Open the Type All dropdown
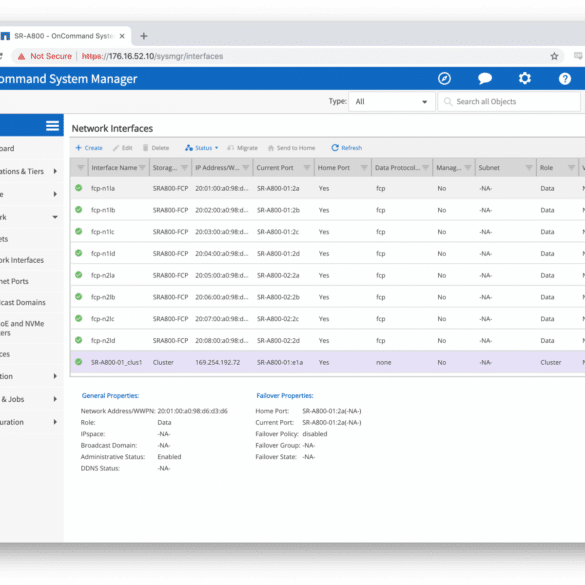 click(391, 101)
